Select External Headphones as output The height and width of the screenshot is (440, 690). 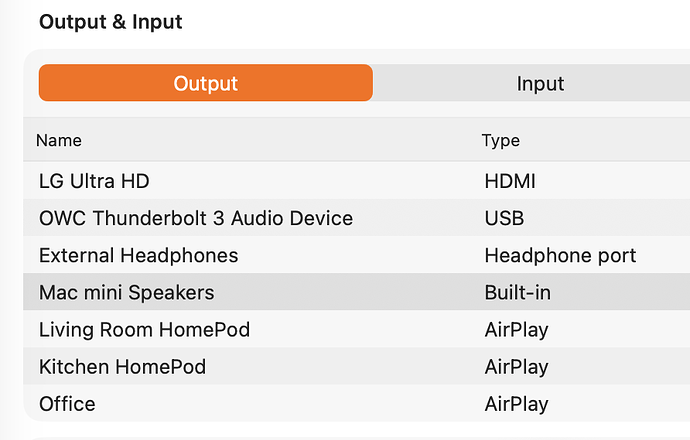[x=138, y=255]
